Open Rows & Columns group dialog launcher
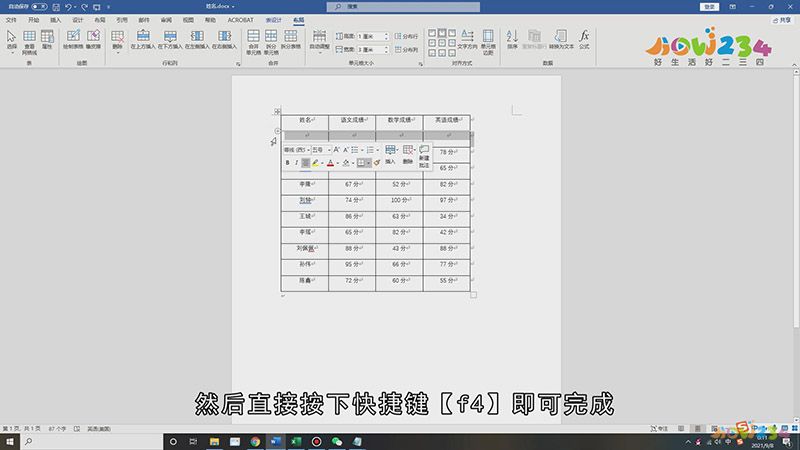 238,64
